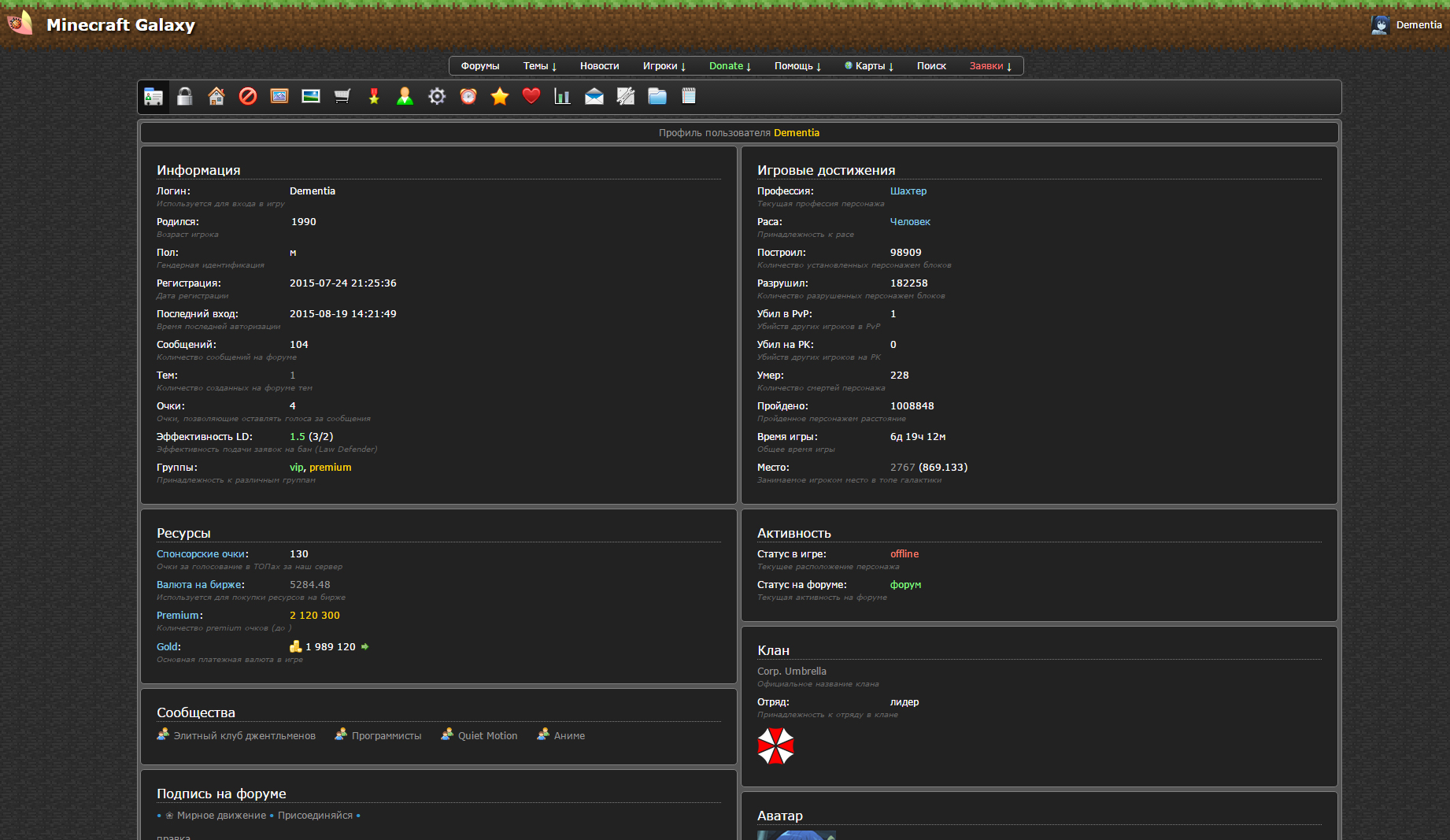Click the offline game status text
The height and width of the screenshot is (840, 1450).
[904, 554]
